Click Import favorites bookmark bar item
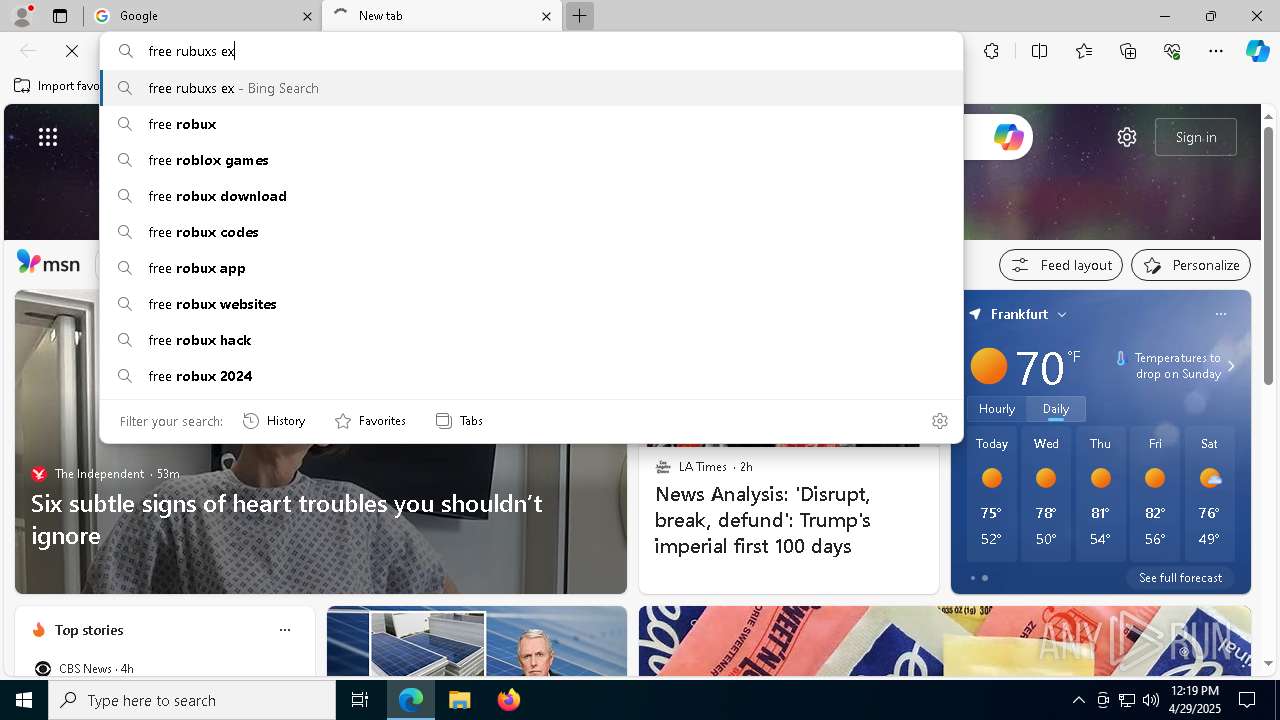This screenshot has width=1280, height=720. (x=57, y=86)
